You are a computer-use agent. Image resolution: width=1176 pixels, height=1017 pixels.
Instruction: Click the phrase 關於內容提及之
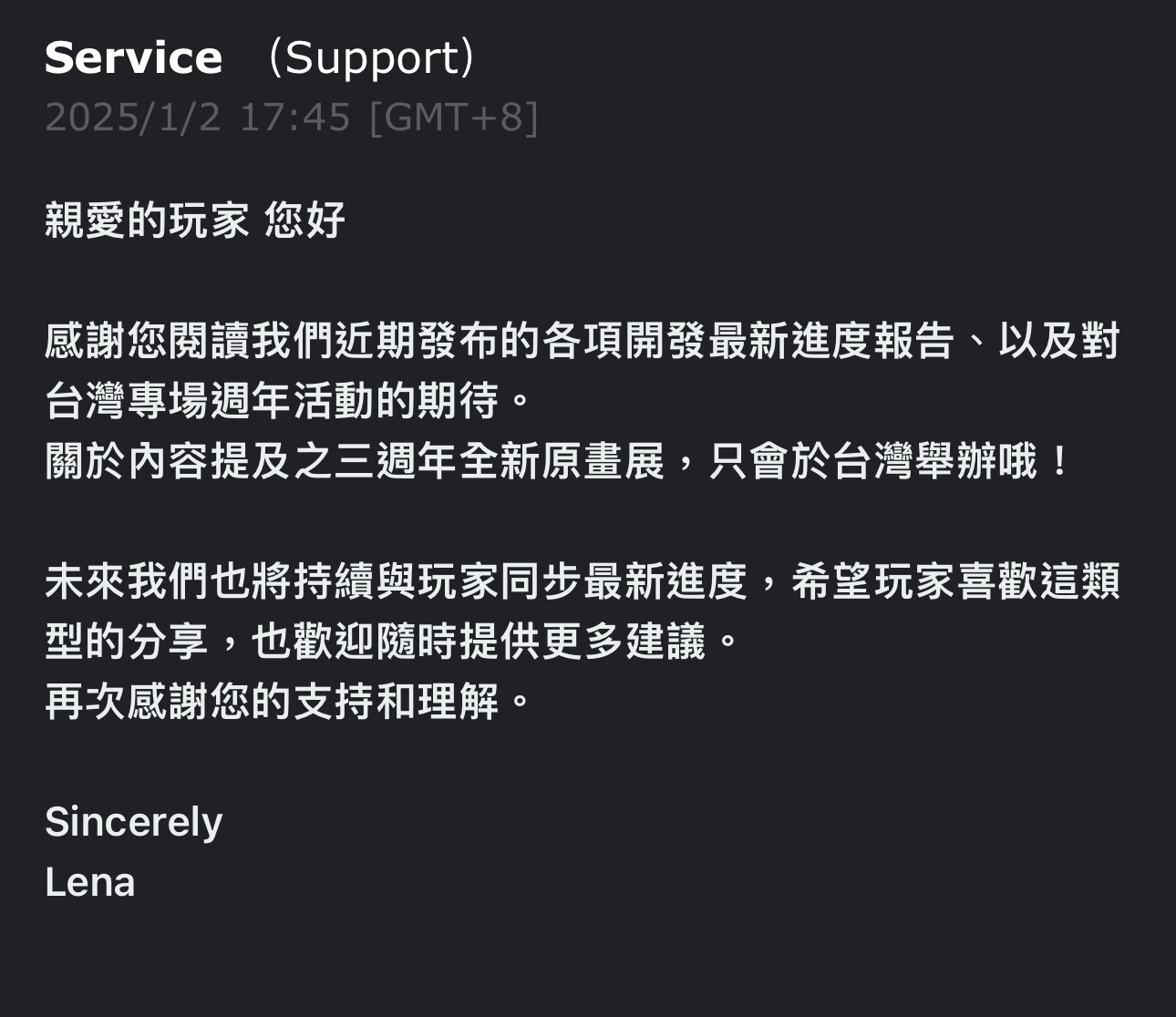[189, 460]
